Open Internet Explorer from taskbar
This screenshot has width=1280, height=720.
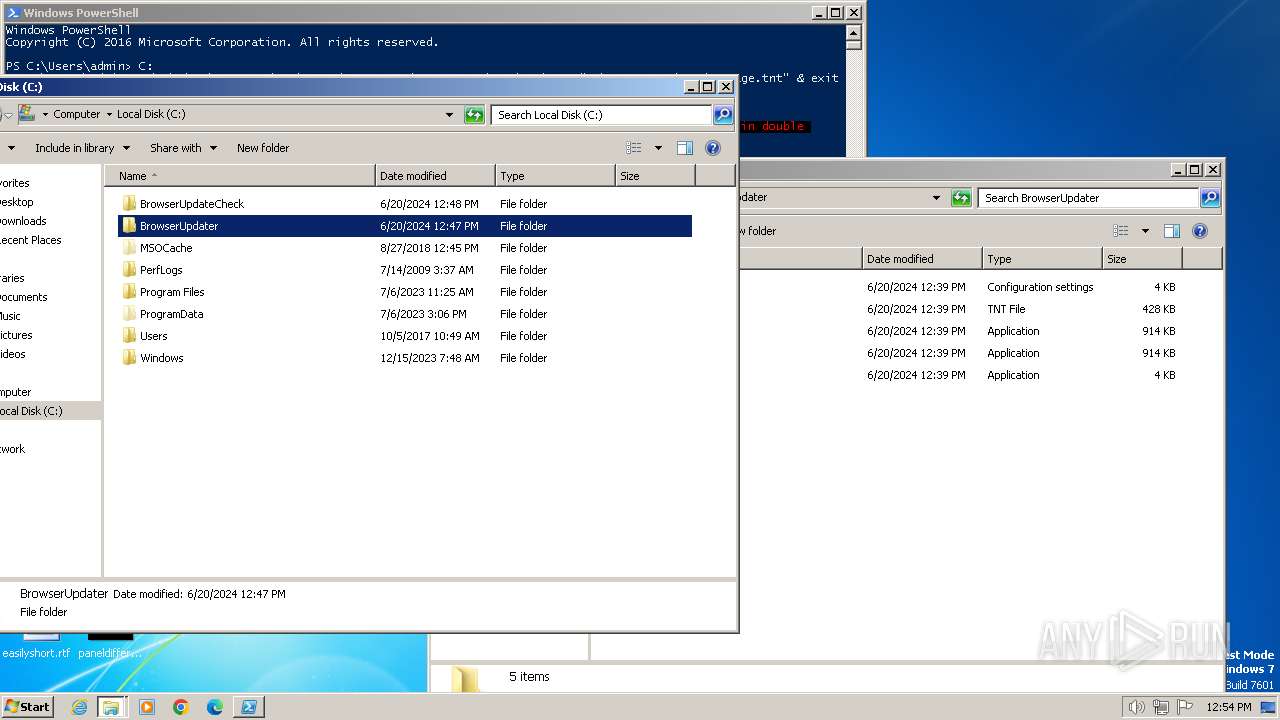(79, 707)
